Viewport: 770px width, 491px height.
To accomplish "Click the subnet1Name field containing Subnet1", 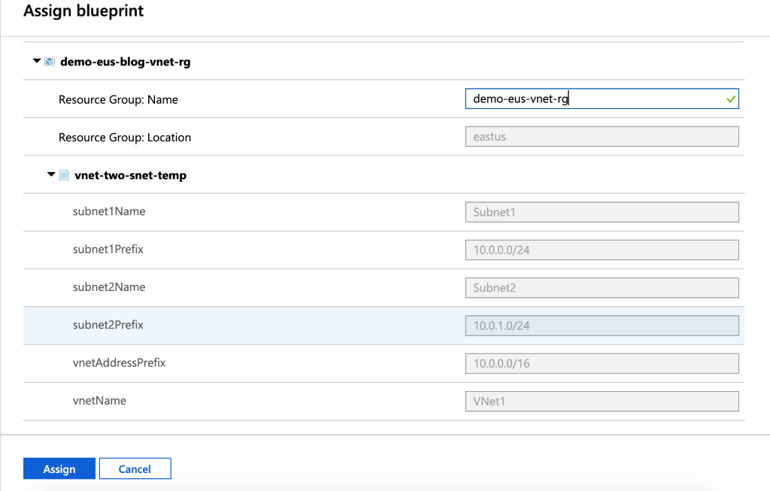I will pyautogui.click(x=602, y=212).
